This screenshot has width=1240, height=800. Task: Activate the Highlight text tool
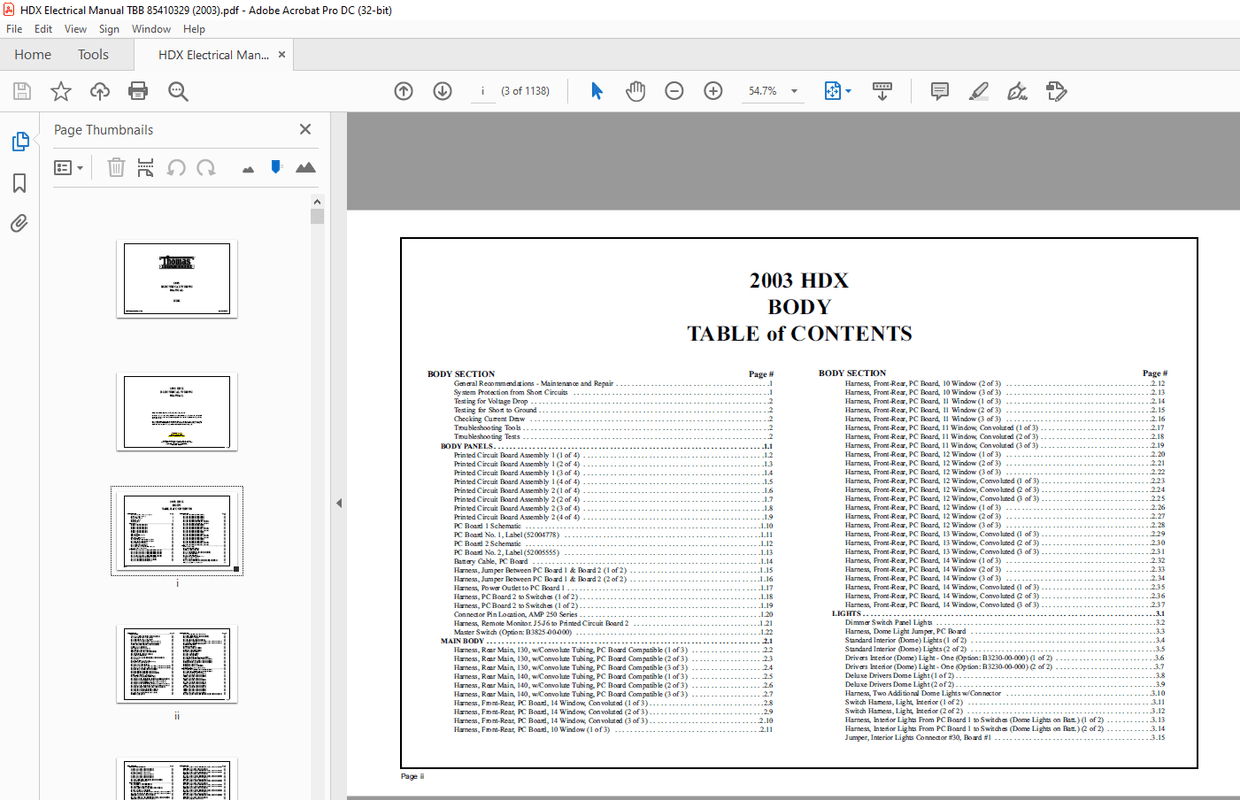(x=979, y=91)
